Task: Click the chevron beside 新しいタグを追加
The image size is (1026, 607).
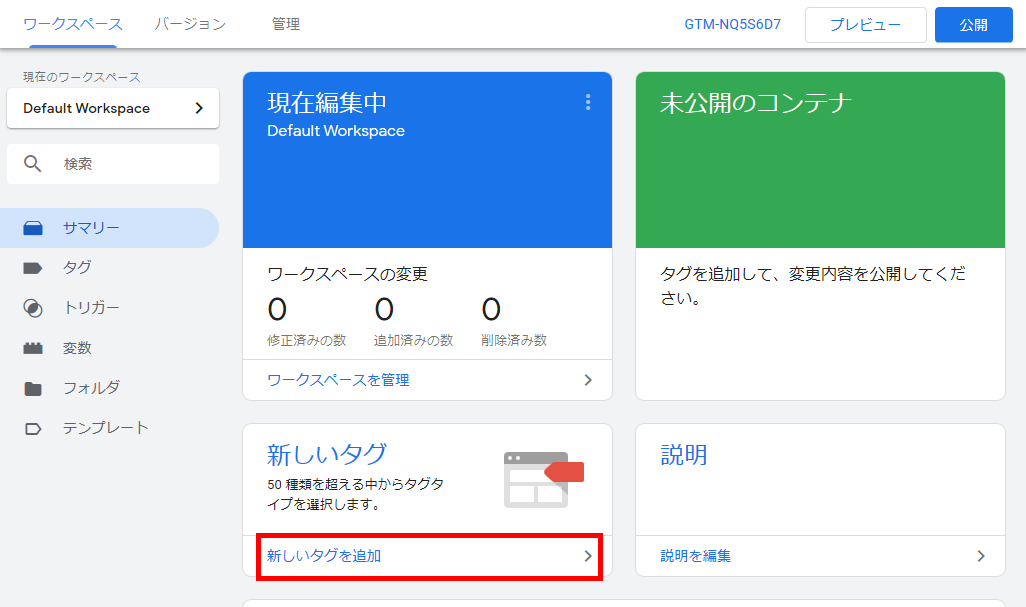Action: [588, 556]
